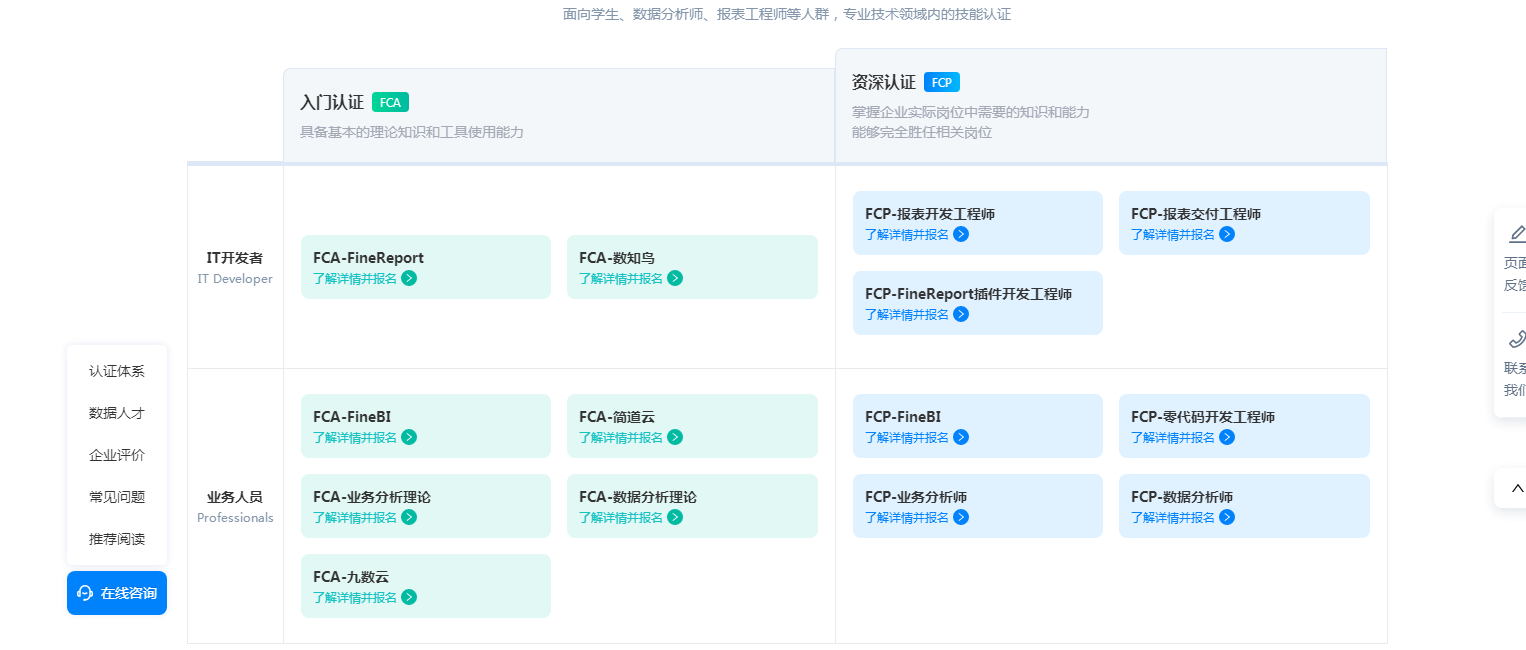Click the Professionals subtitle text
This screenshot has width=1526, height=650.
[x=235, y=518]
